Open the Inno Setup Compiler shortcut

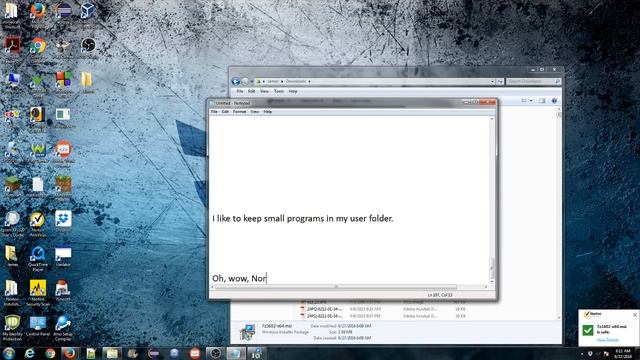click(63, 323)
